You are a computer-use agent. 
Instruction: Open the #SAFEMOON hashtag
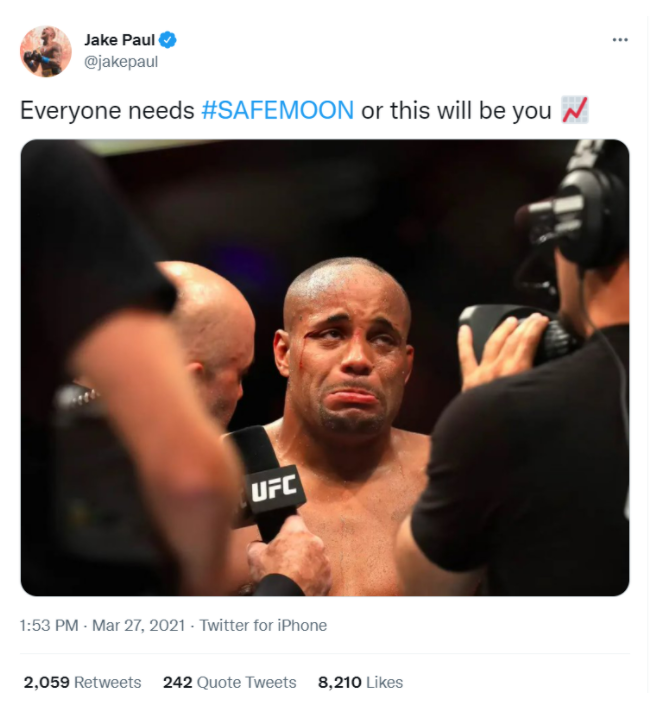pos(277,110)
